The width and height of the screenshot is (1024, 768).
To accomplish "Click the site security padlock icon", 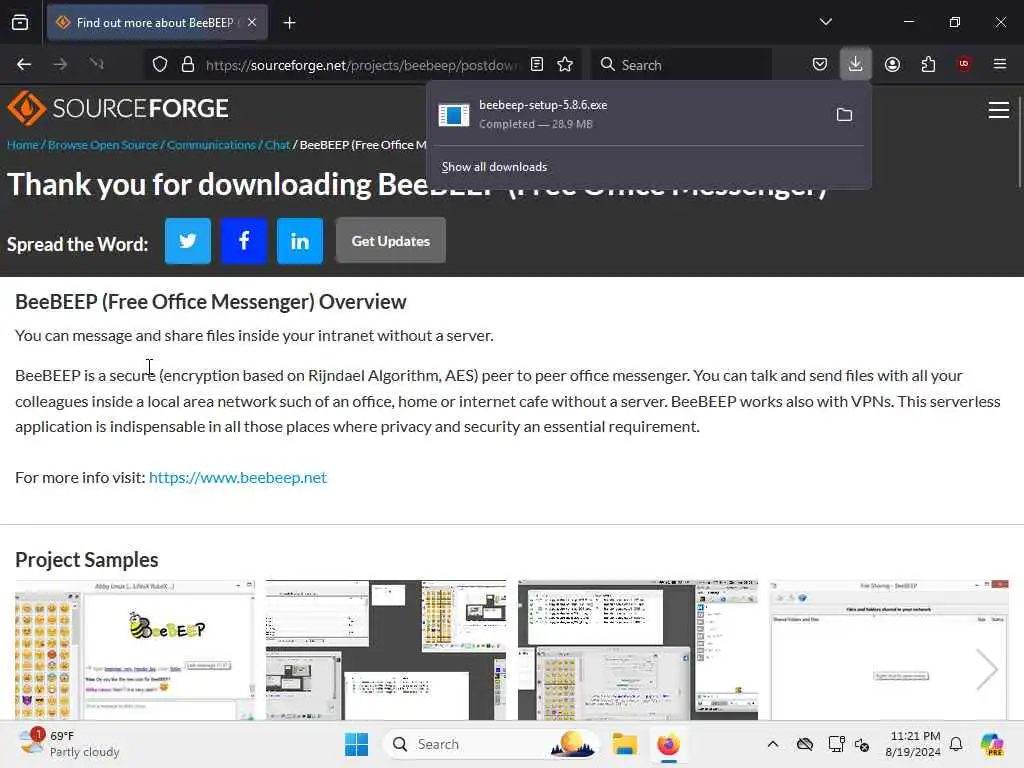I will (x=188, y=64).
